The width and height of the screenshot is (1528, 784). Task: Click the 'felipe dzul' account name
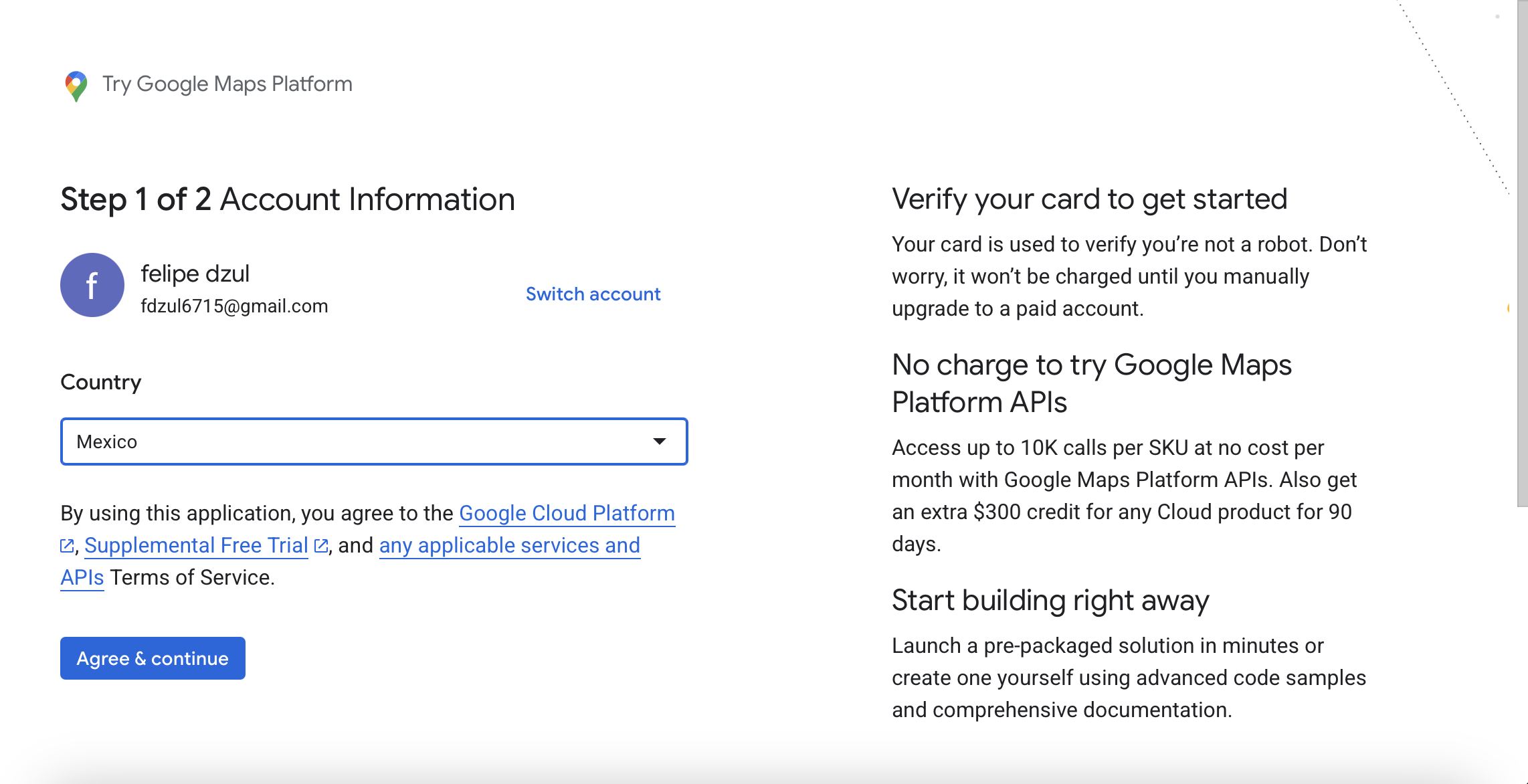tap(195, 274)
